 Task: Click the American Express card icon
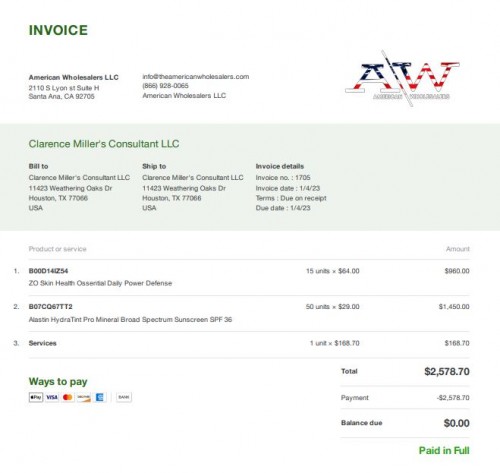[x=100, y=397]
